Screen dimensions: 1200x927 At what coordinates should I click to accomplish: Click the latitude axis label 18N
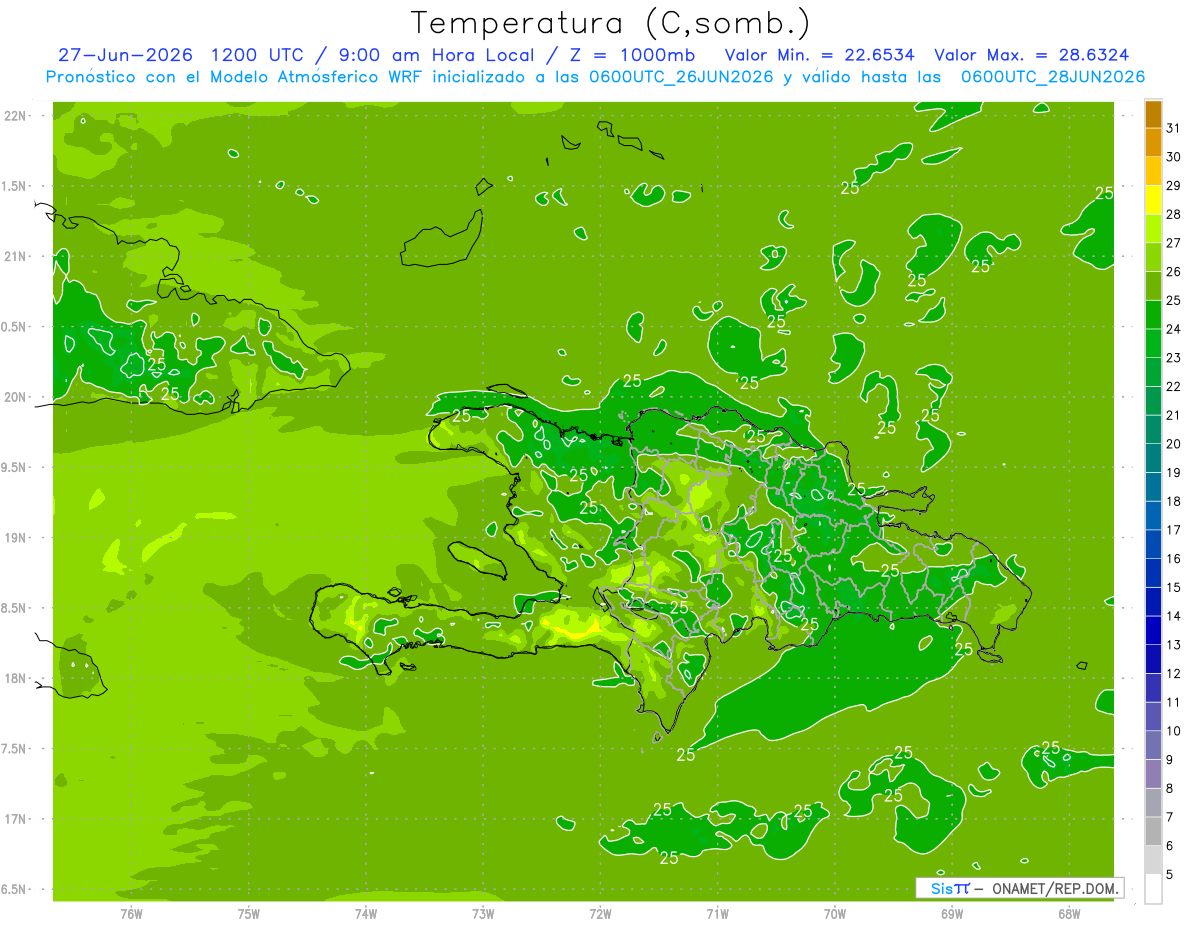tap(16, 678)
